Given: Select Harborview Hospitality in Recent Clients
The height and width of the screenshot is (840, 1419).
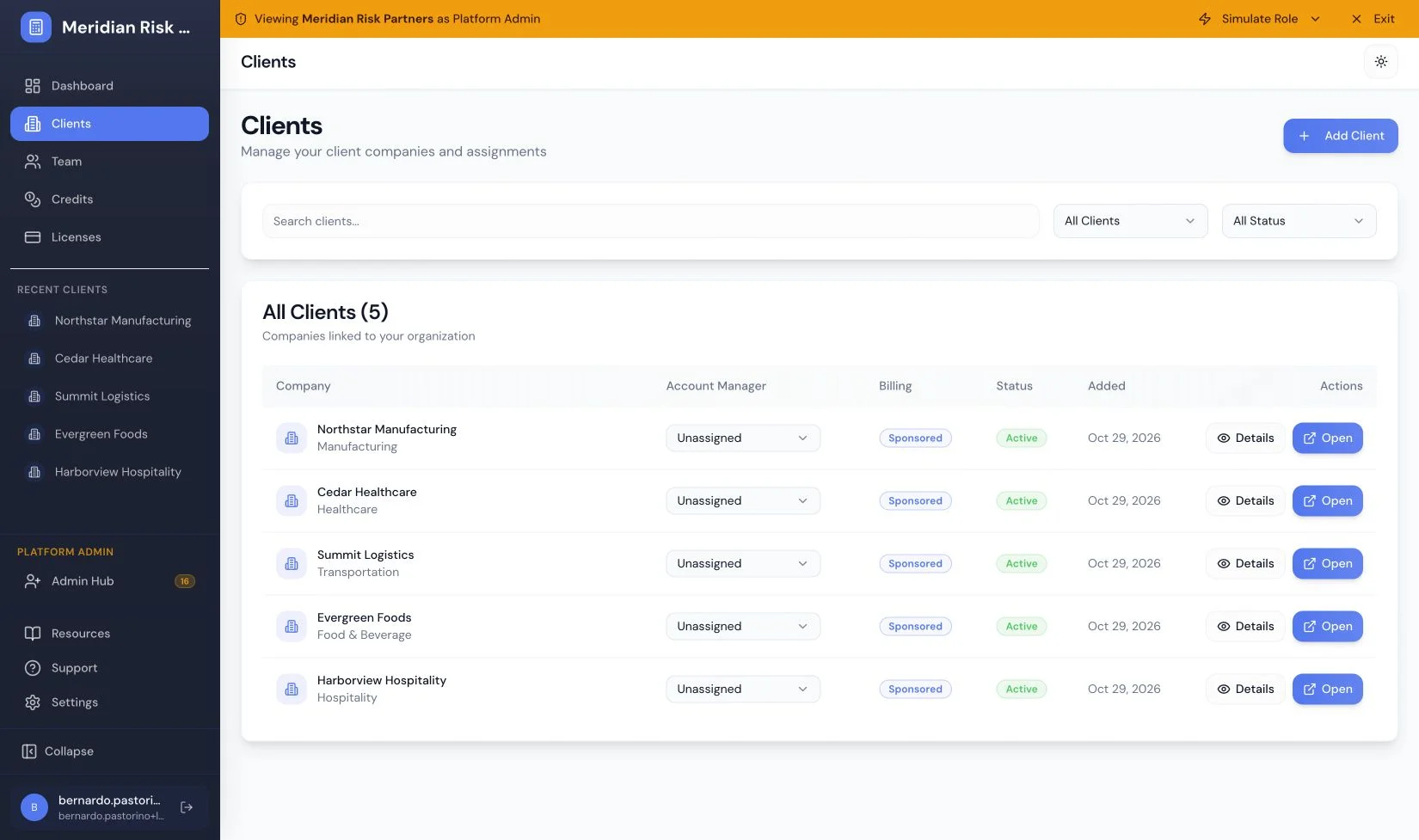Looking at the screenshot, I should 109,472.
